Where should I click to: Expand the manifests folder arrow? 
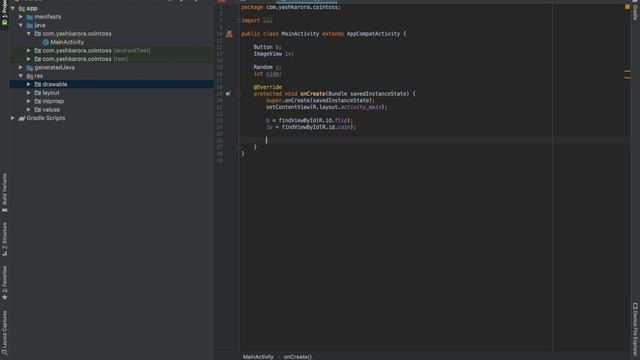coord(21,17)
